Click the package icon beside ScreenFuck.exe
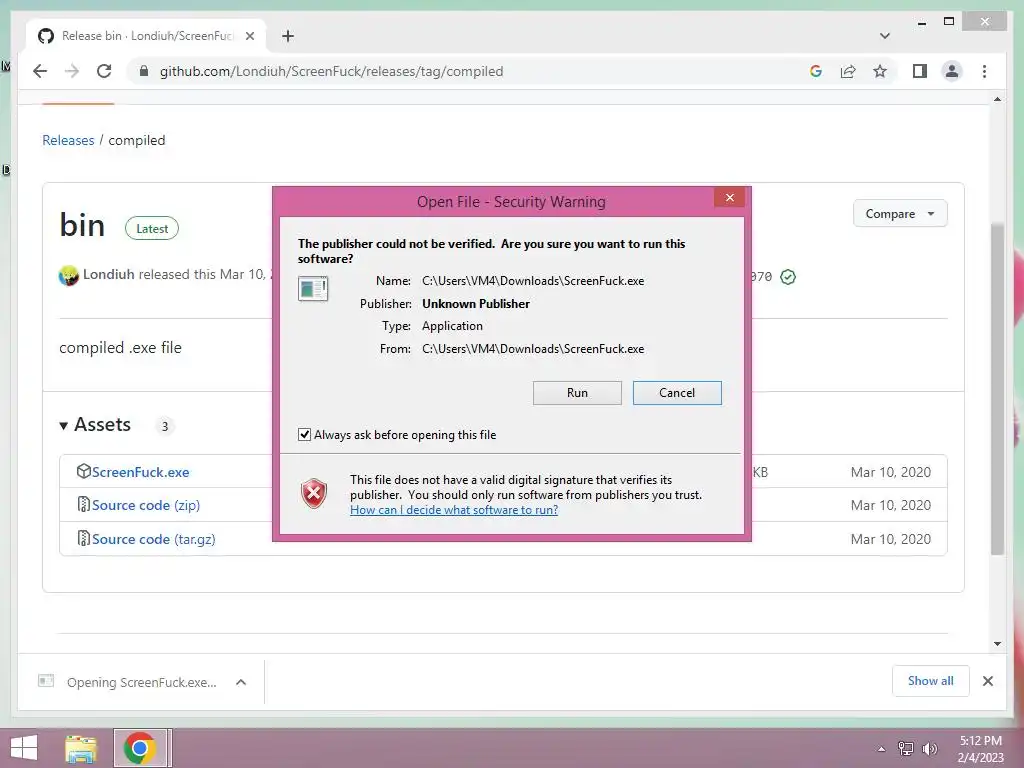1024x768 pixels. pos(83,471)
